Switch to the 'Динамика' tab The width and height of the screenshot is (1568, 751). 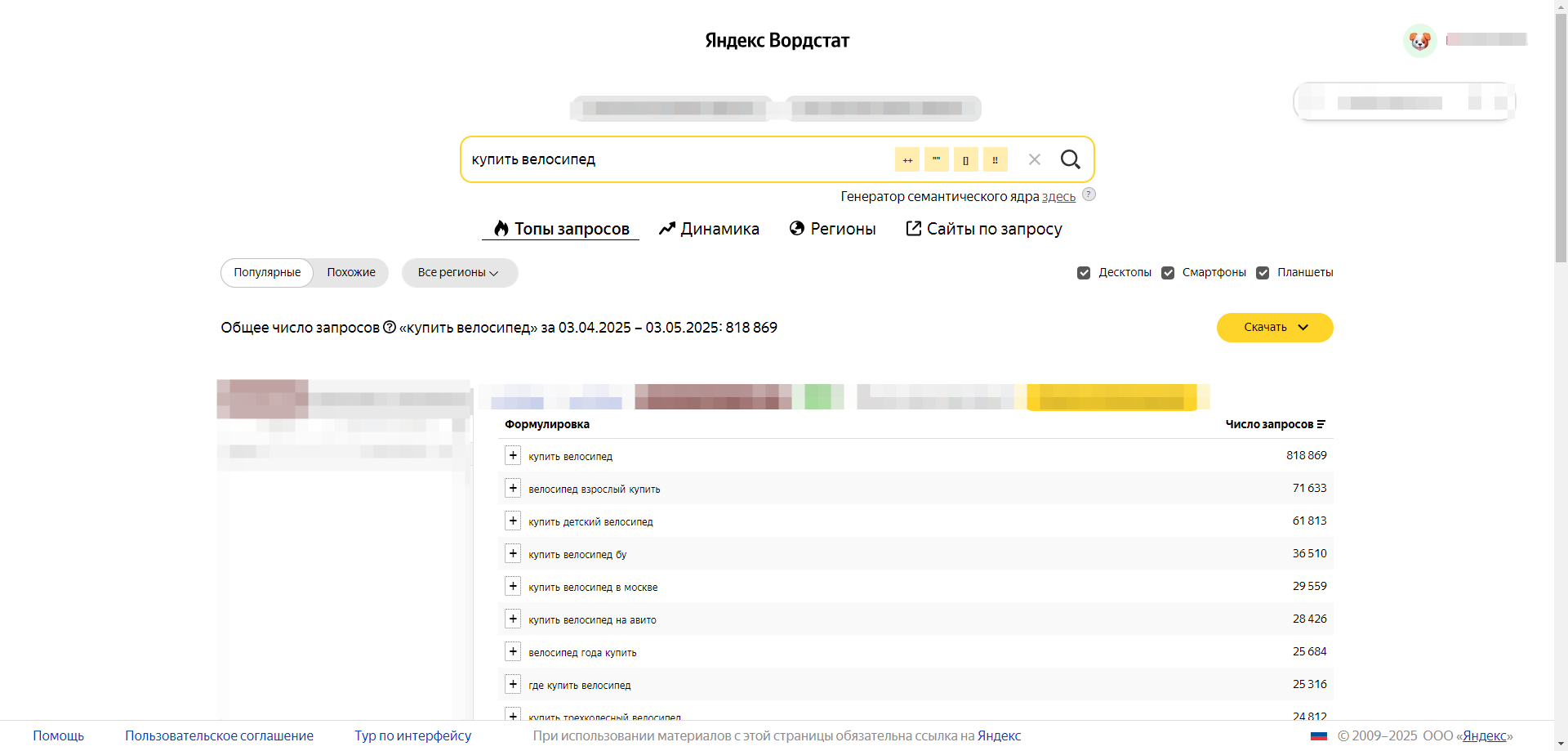pos(709,229)
